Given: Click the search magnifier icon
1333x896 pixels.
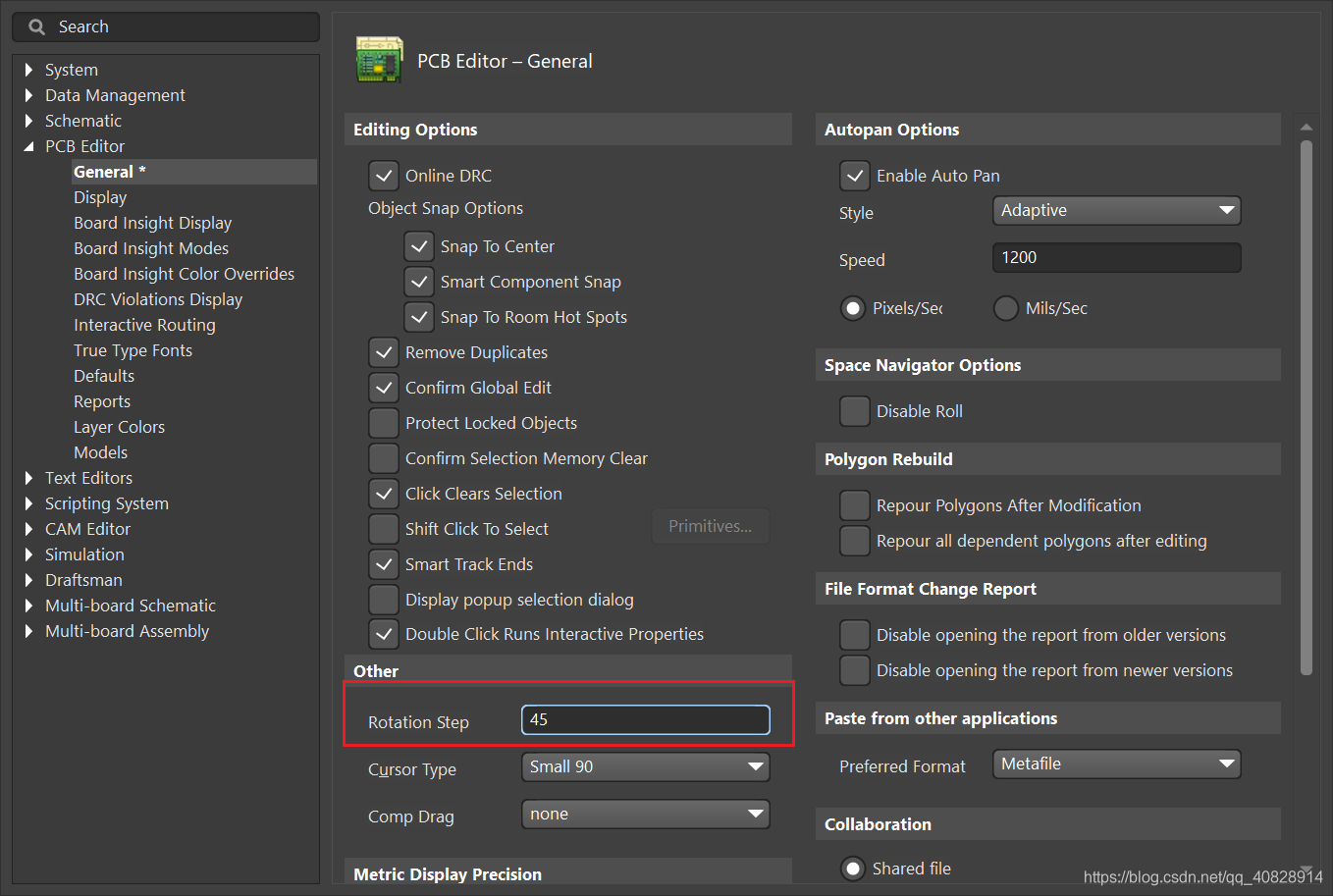Looking at the screenshot, I should [37, 27].
